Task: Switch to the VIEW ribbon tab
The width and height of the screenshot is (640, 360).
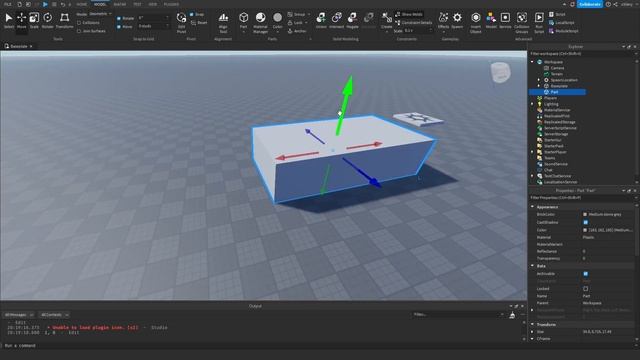Action: pos(153,4)
